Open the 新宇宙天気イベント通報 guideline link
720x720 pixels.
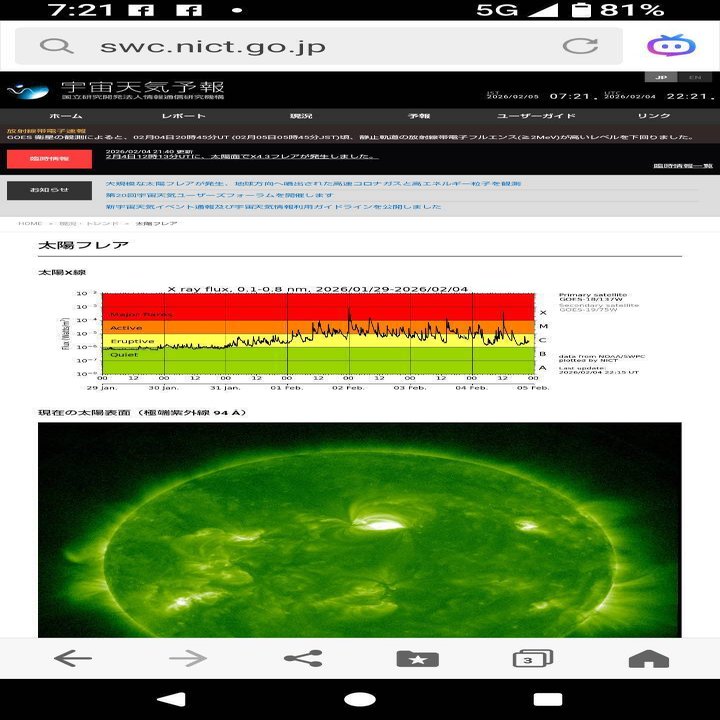click(x=273, y=207)
